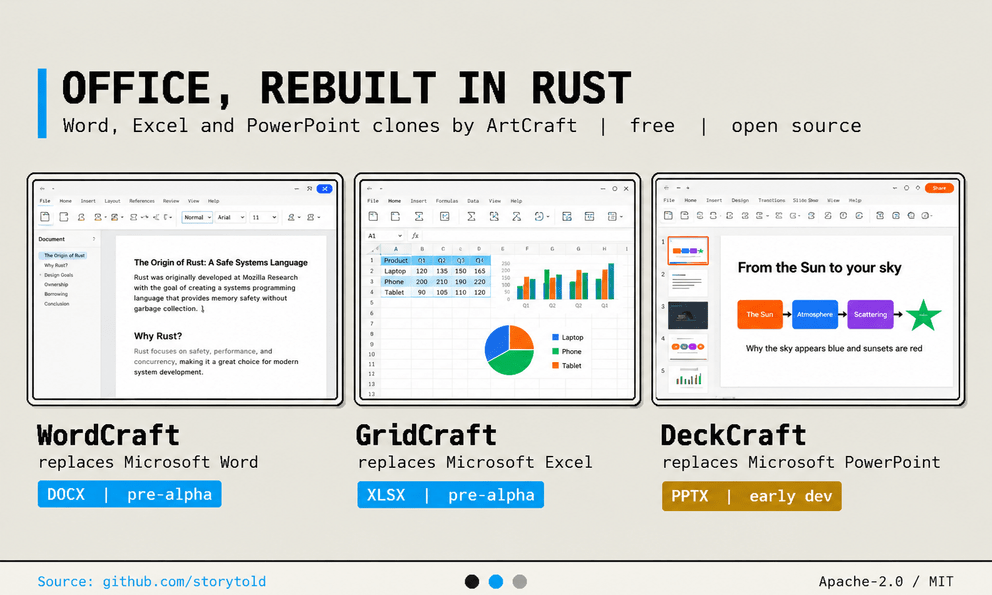The width and height of the screenshot is (992, 595).
Task: Click the 'Tablet' cell in column A
Action: point(395,292)
